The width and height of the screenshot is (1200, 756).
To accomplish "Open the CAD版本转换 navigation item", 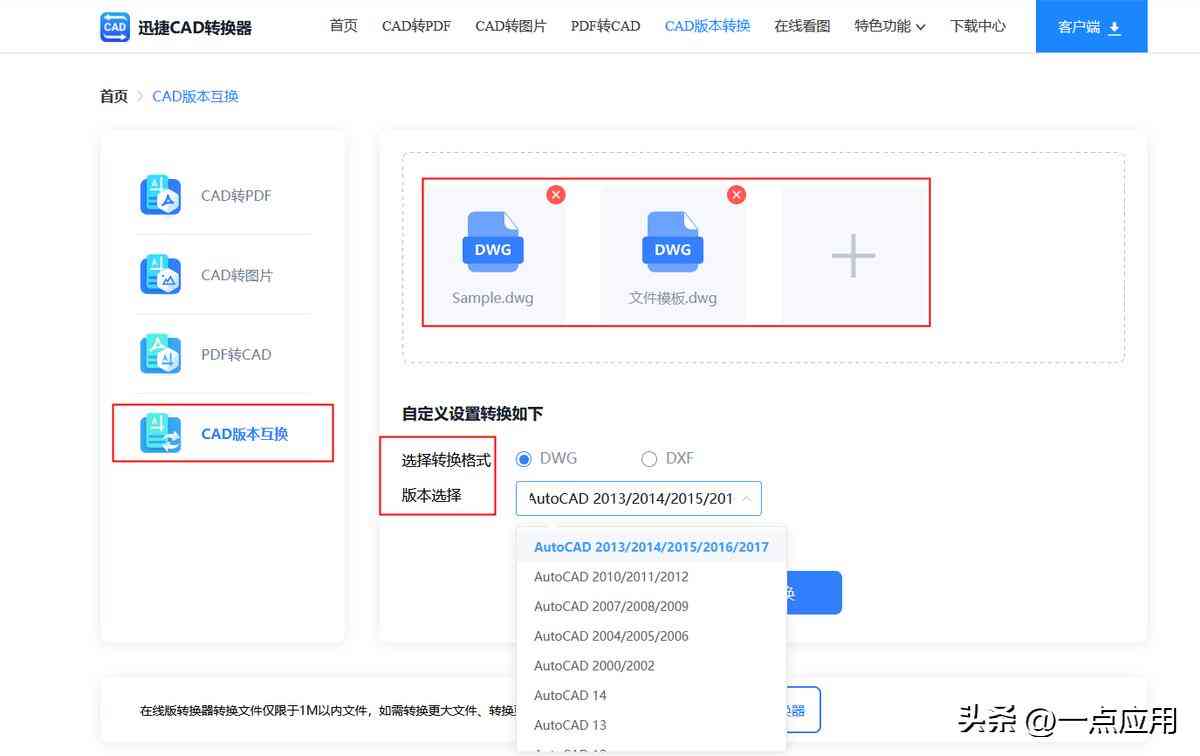I will (x=706, y=26).
